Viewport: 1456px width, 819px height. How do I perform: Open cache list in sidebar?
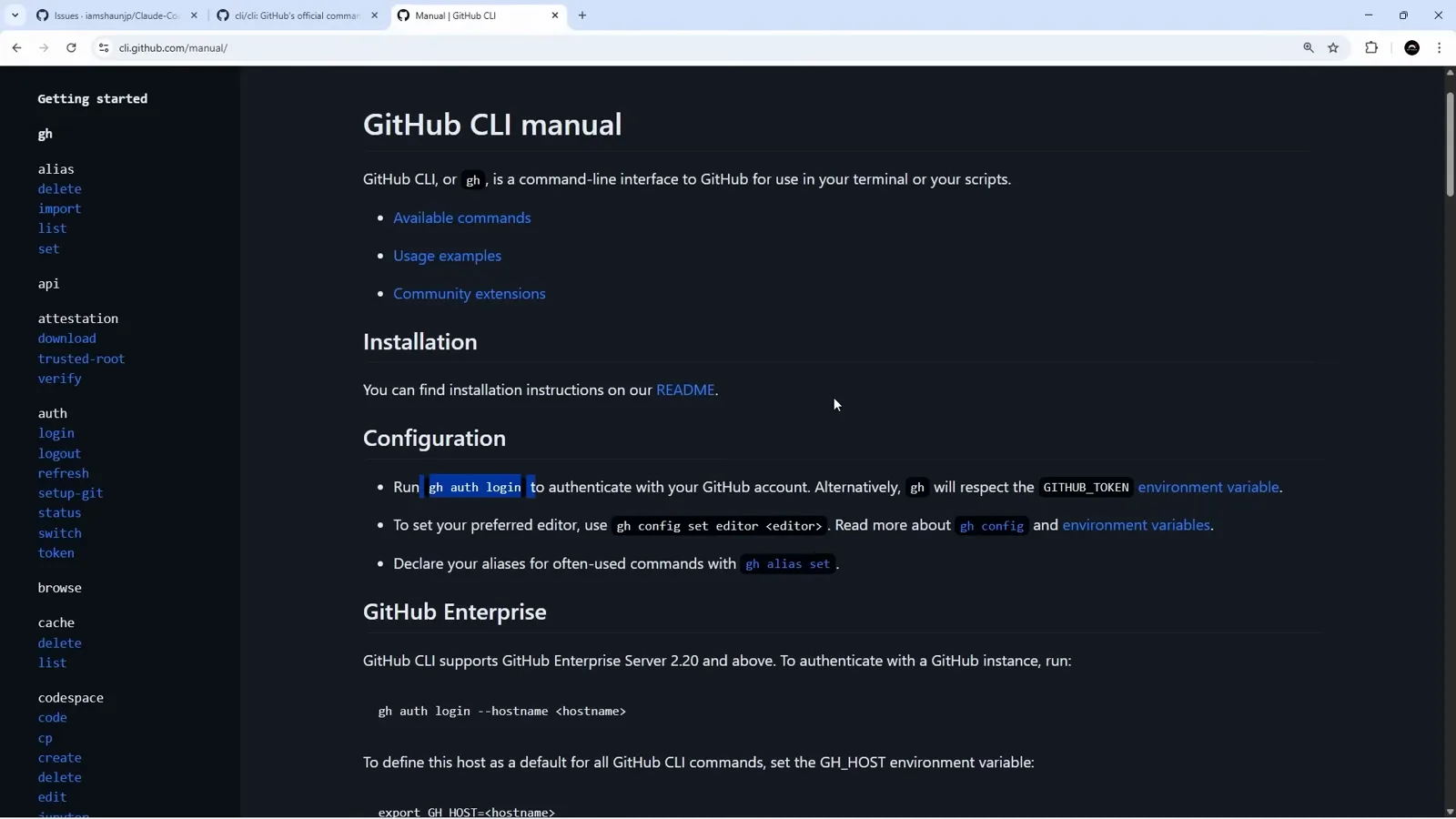pyautogui.click(x=52, y=663)
